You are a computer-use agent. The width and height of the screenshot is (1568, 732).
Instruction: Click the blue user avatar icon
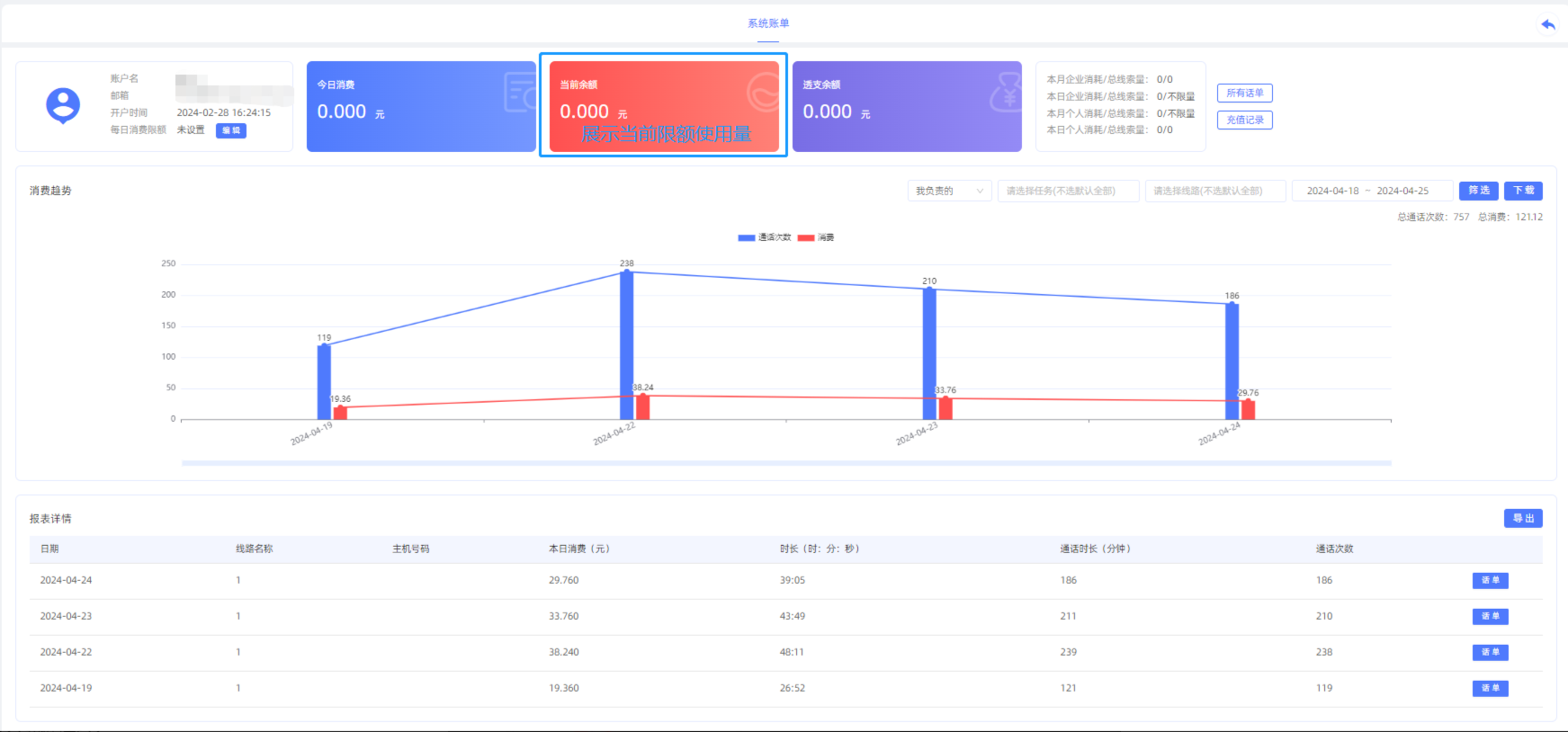63,106
